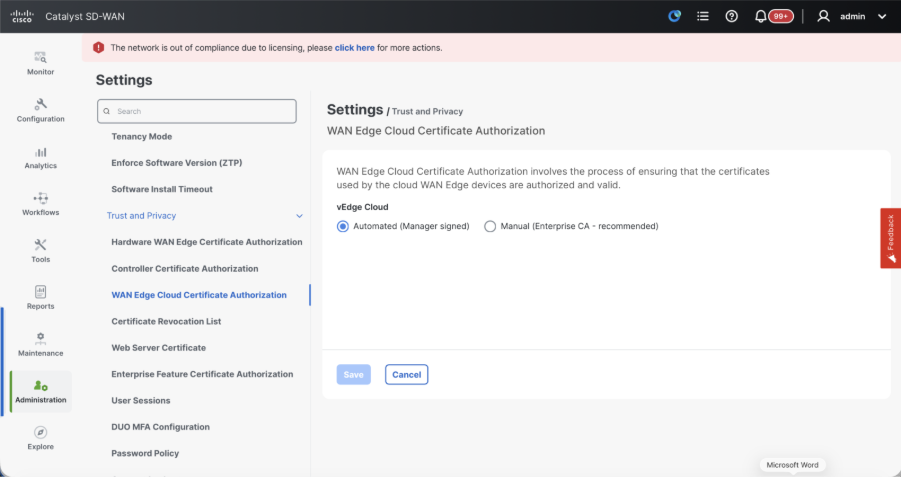Viewport: 901px width, 477px height.
Task: Open the Reports icon in sidebar
Action: tap(41, 292)
